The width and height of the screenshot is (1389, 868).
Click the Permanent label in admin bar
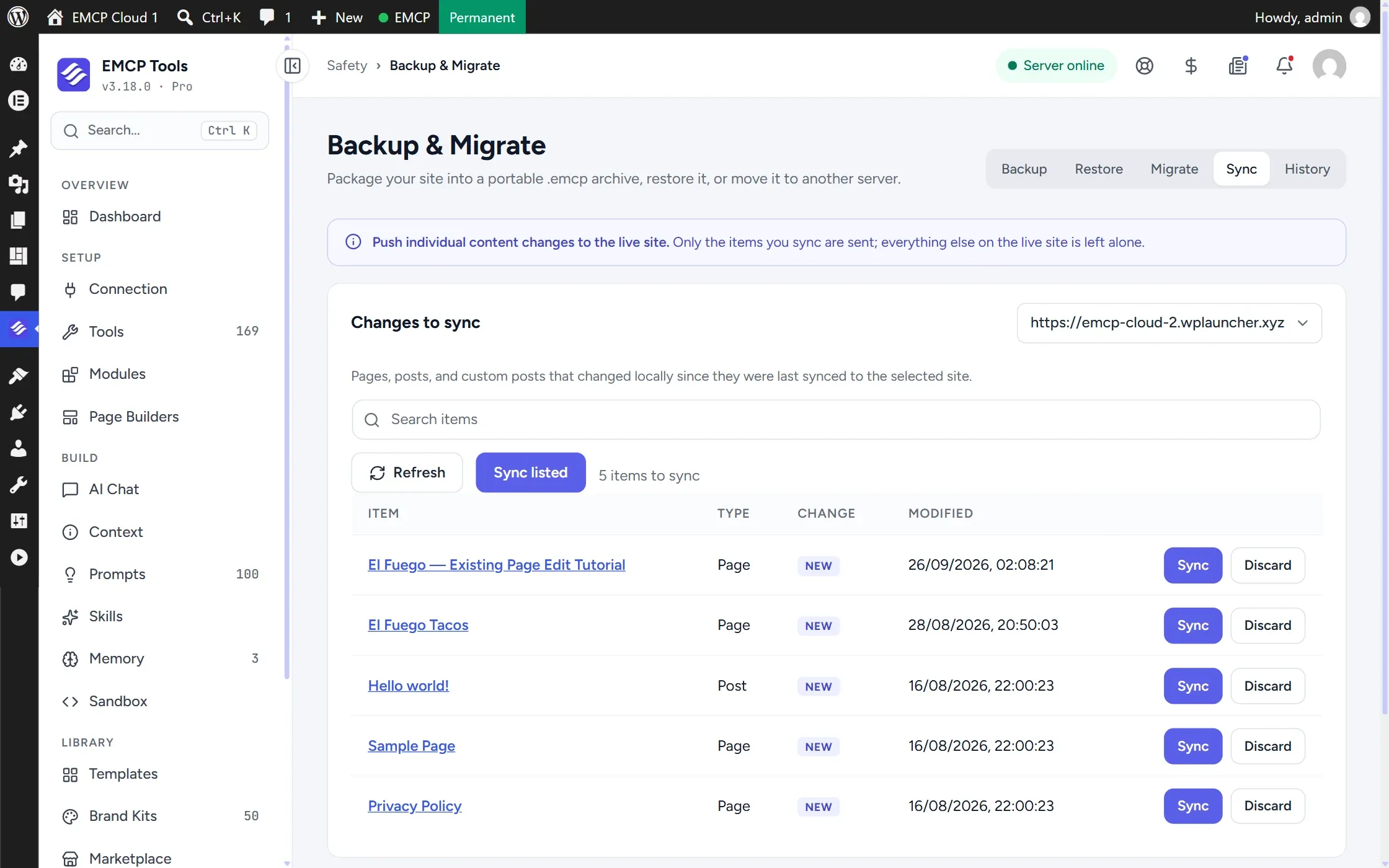coord(482,17)
